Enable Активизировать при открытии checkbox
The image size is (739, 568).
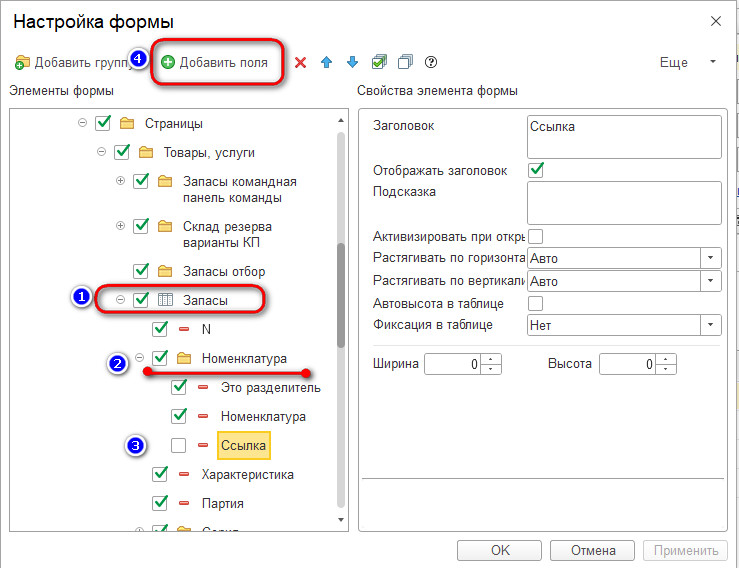[x=535, y=236]
